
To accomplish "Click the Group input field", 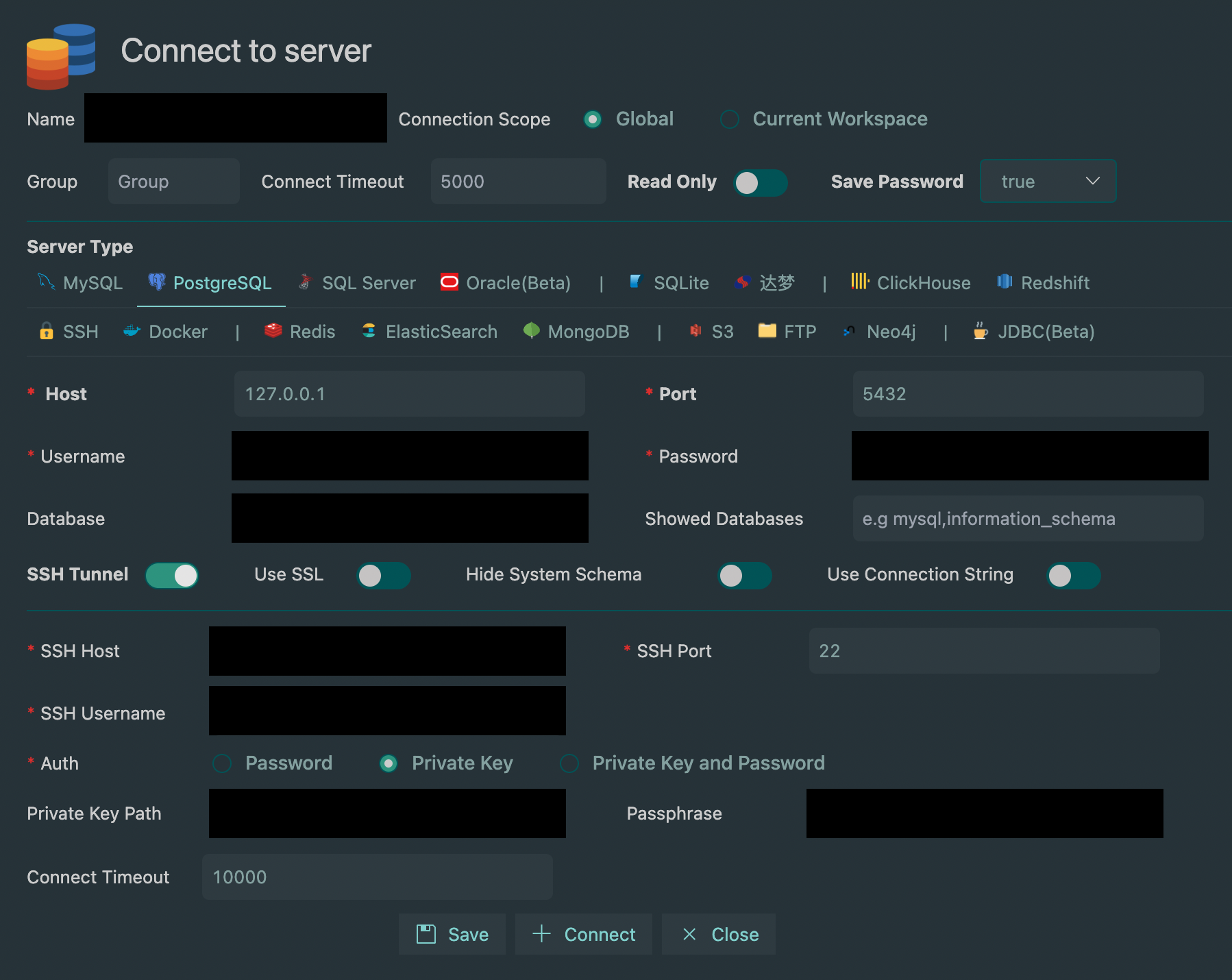I will coord(173,181).
